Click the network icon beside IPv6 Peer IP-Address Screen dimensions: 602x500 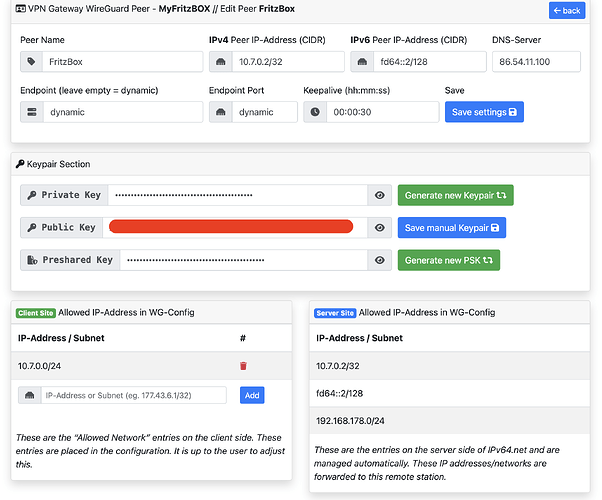click(362, 61)
